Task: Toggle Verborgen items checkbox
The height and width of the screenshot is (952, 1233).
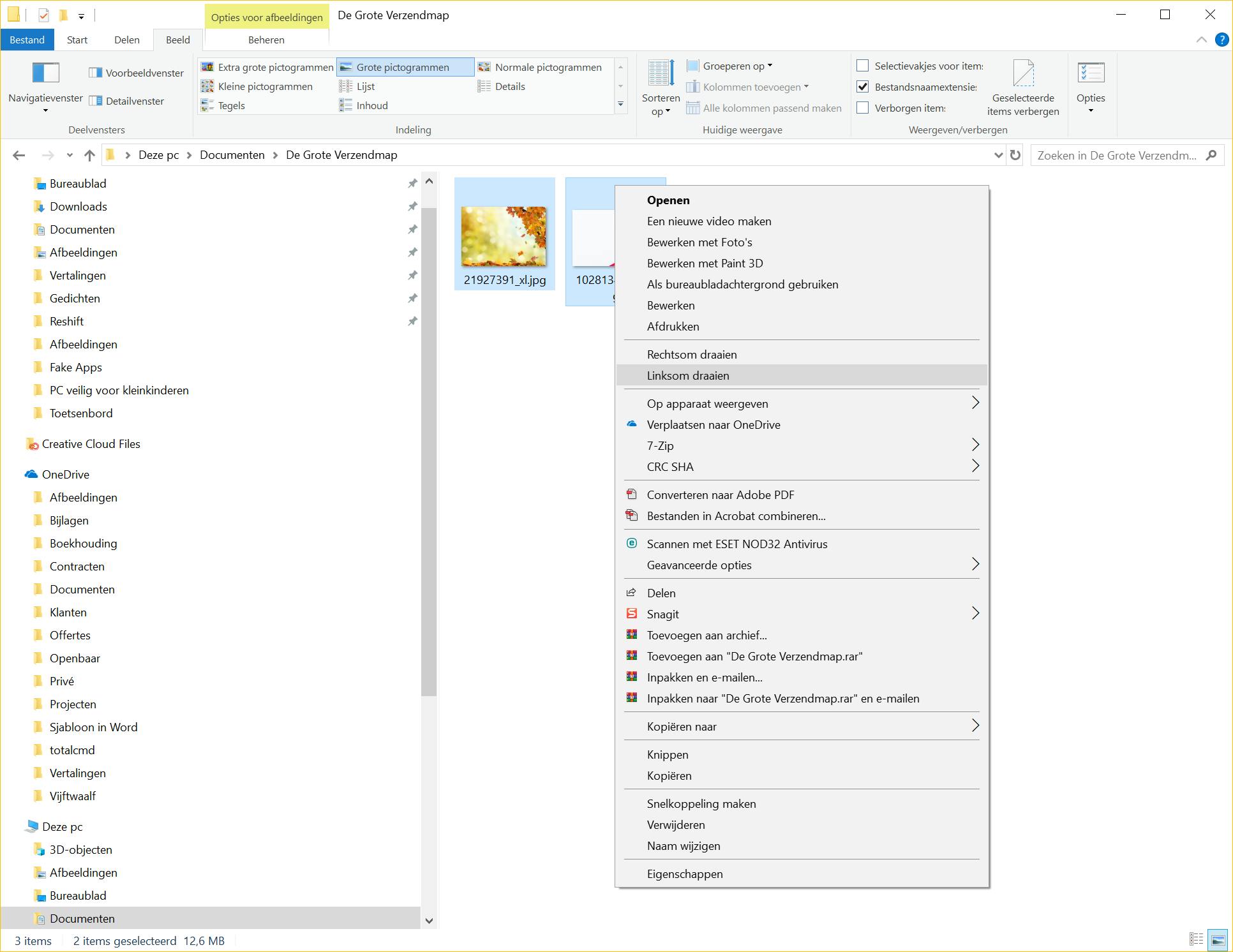Action: point(863,108)
